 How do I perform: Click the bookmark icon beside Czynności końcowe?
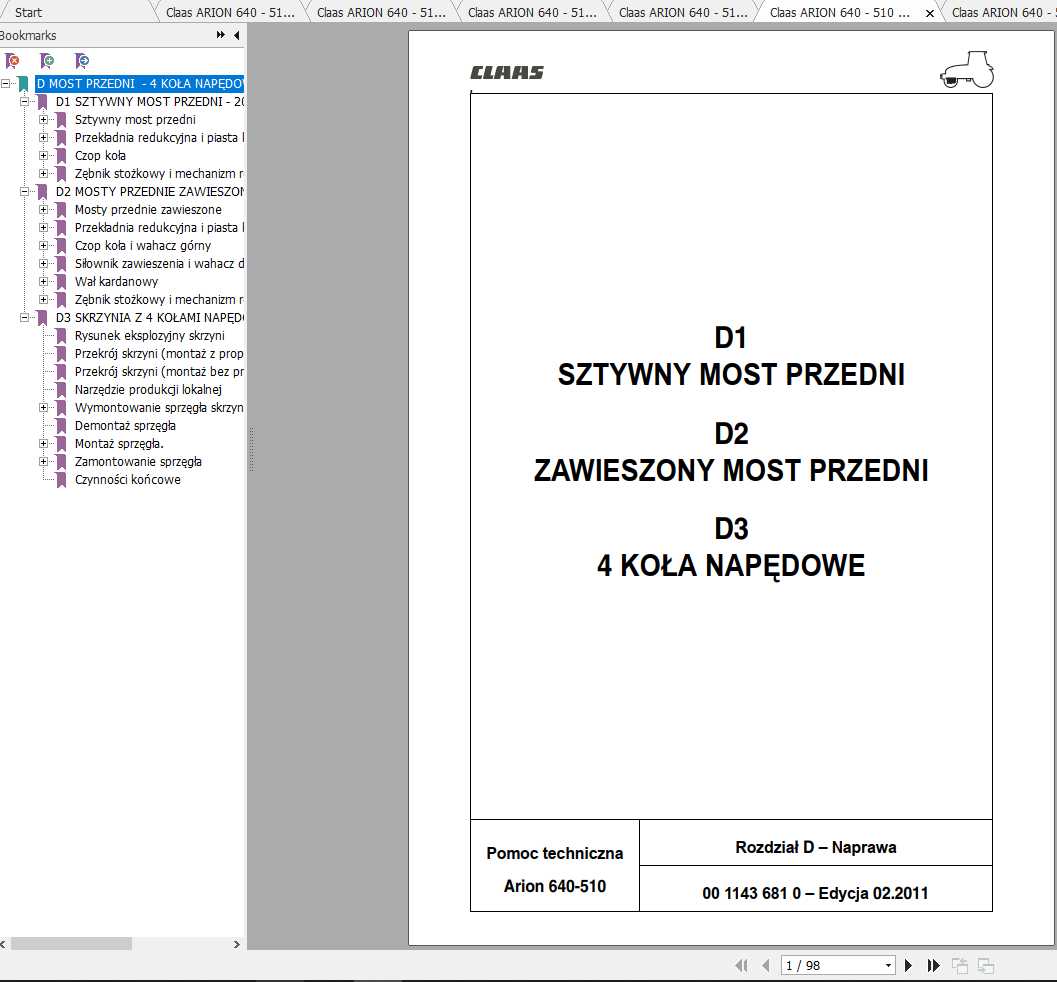pyautogui.click(x=61, y=480)
